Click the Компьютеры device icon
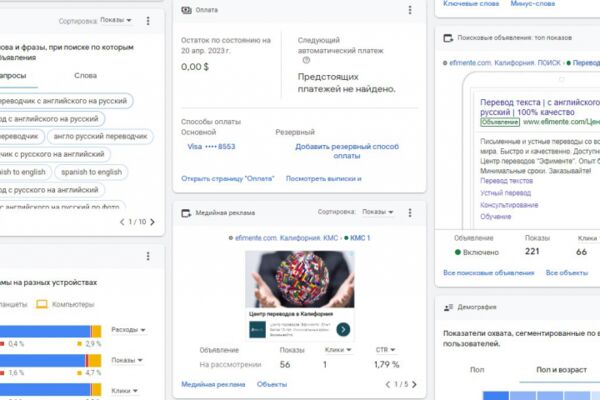This screenshot has width=600, height=400. coord(42,304)
